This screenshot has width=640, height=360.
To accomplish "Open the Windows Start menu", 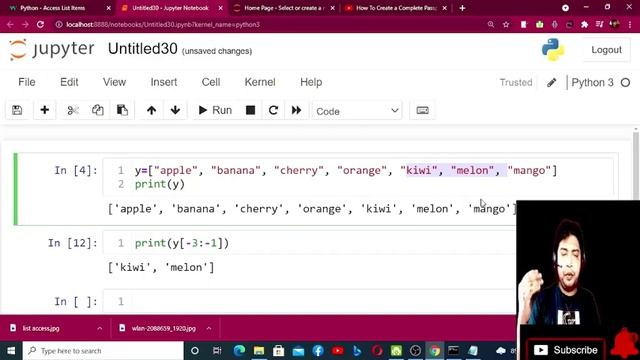I will 11,351.
